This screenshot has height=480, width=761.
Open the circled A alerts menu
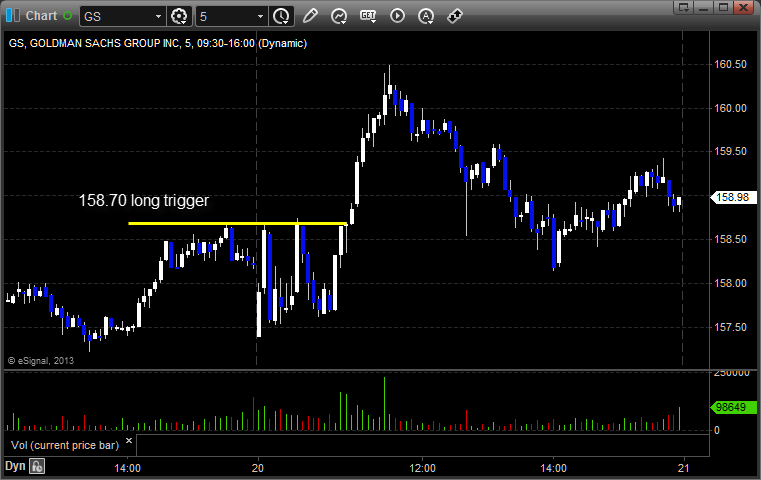point(426,17)
